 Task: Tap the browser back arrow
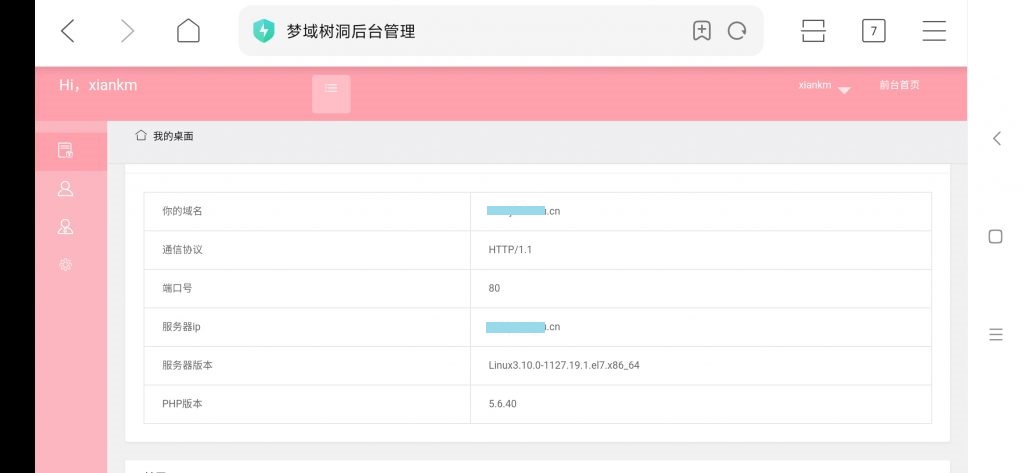tap(68, 31)
